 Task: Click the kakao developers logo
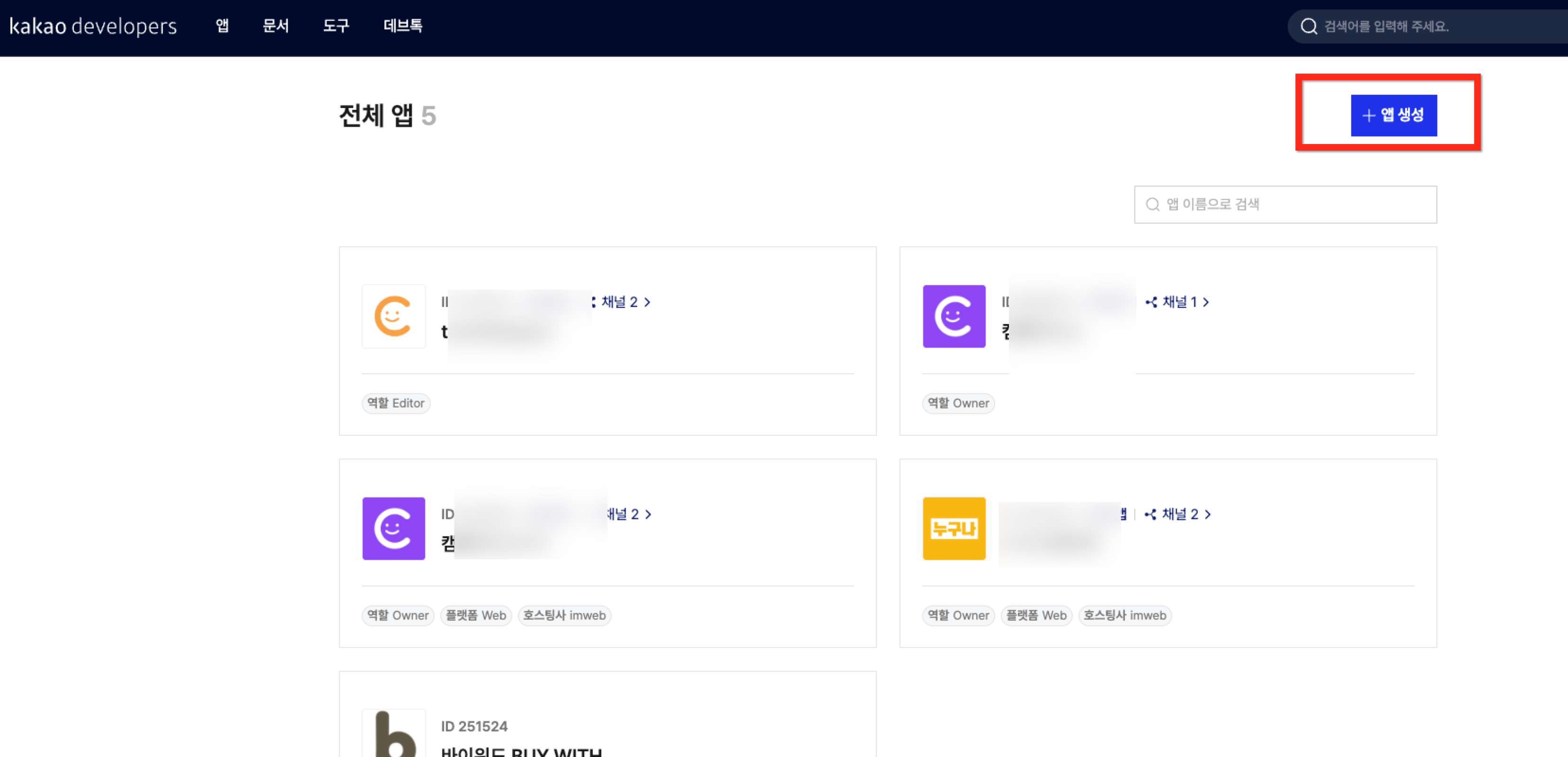(x=93, y=26)
